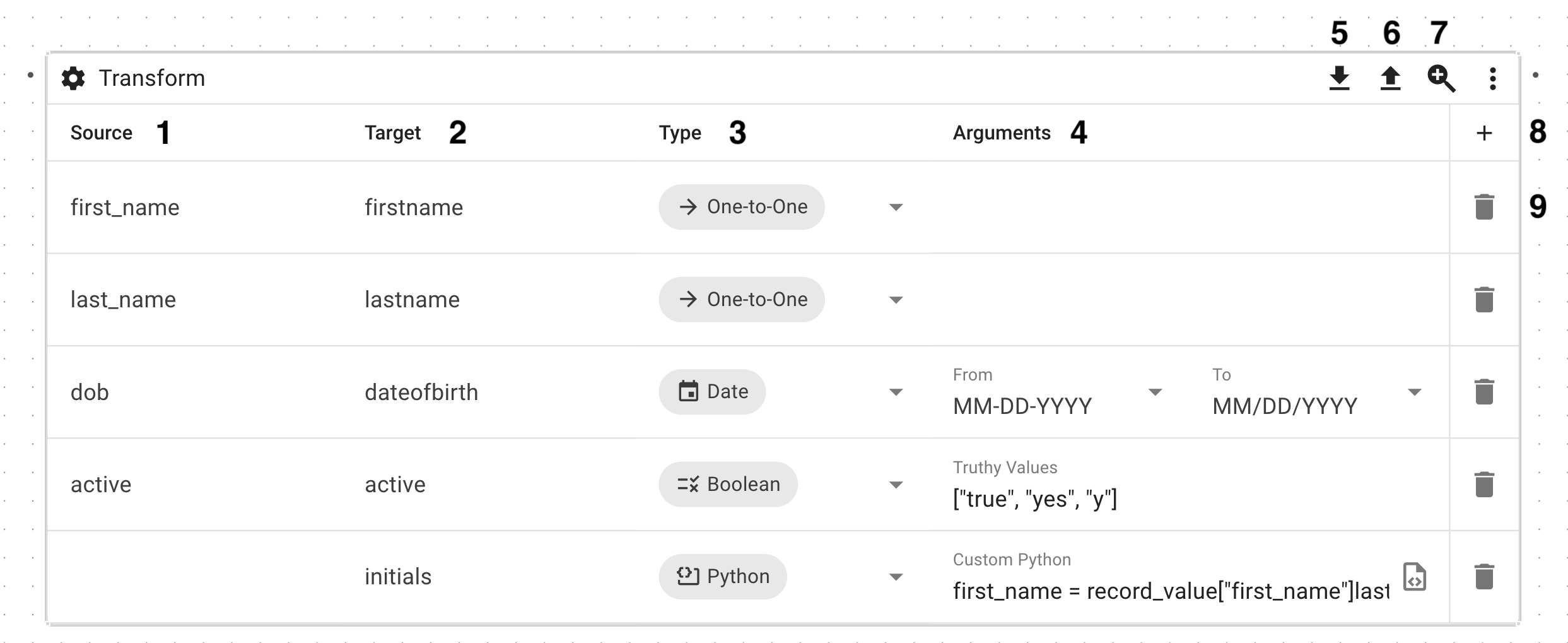
Task: Click the download icon in Transform header
Action: [1339, 79]
